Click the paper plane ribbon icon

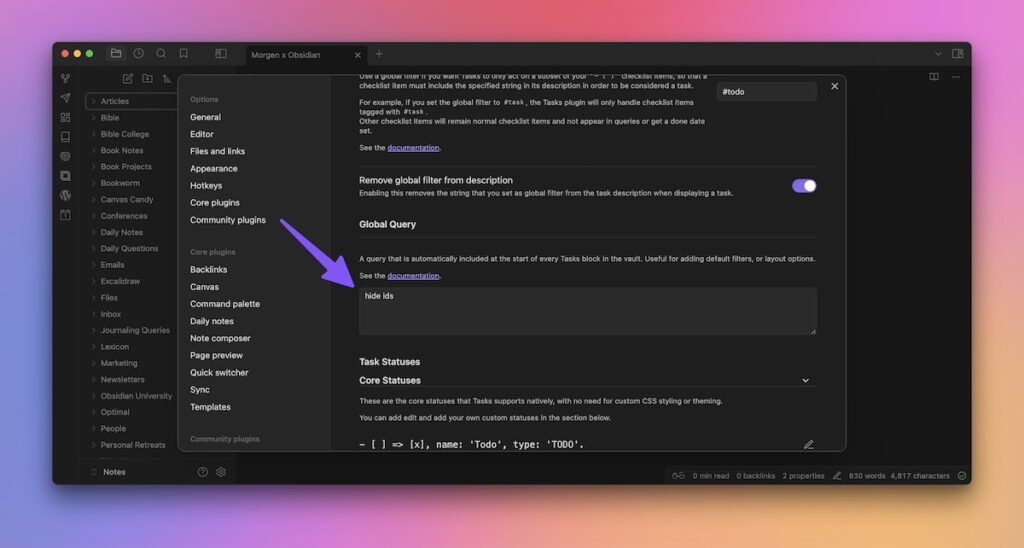point(65,98)
